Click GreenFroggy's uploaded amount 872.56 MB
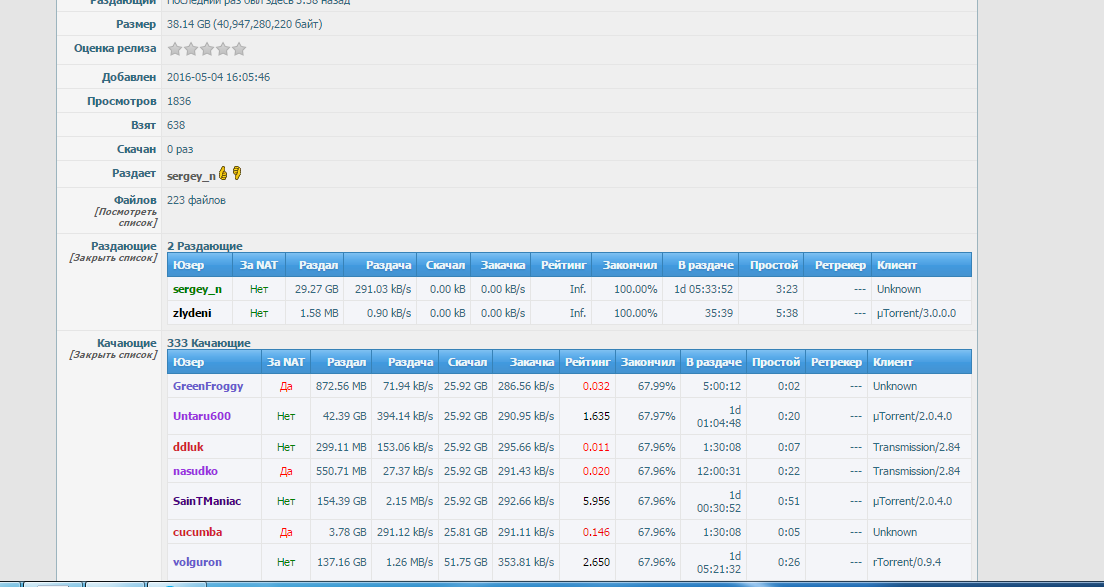The height and width of the screenshot is (587, 1104). [341, 386]
